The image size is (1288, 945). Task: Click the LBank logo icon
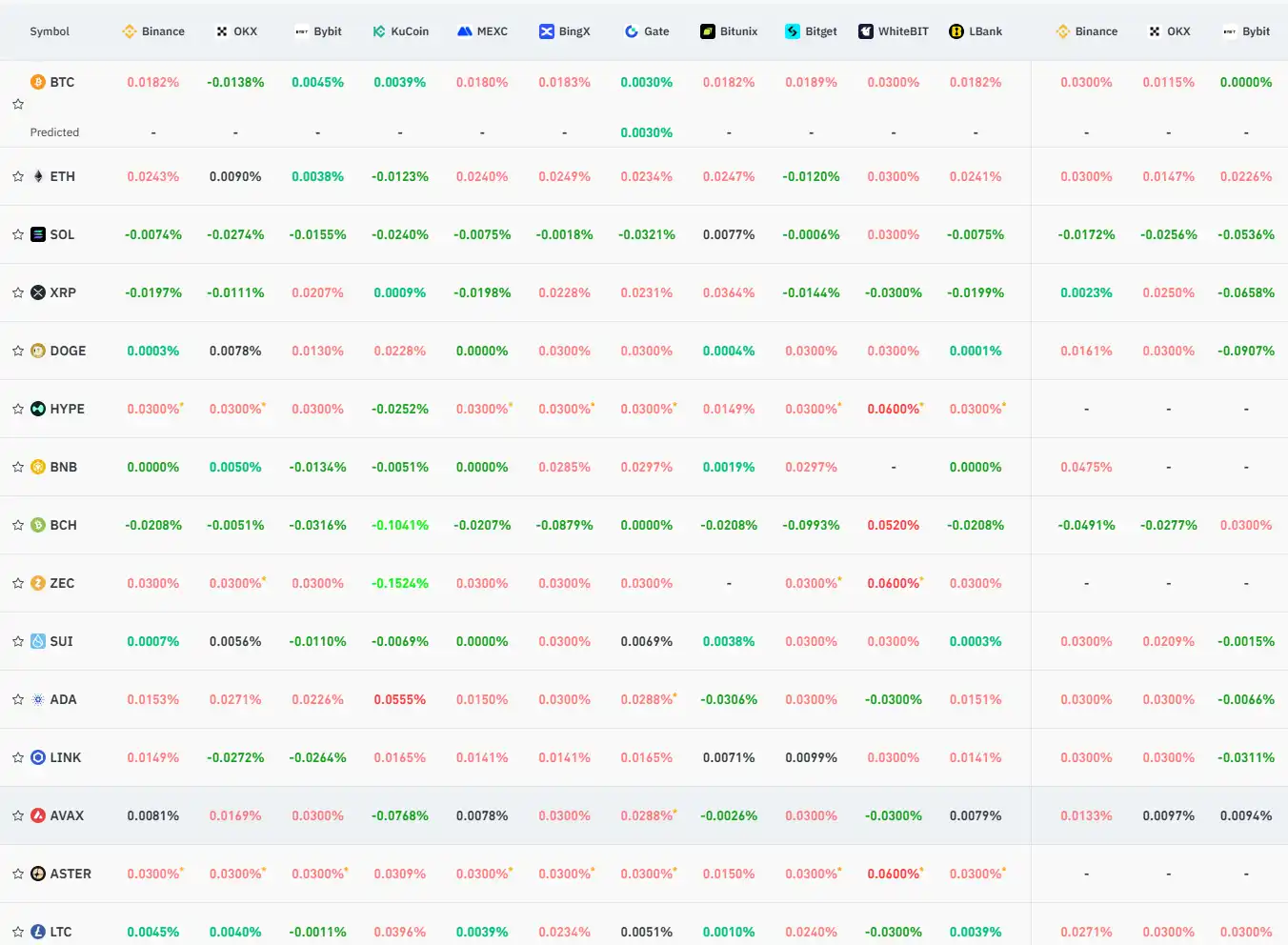[x=956, y=31]
